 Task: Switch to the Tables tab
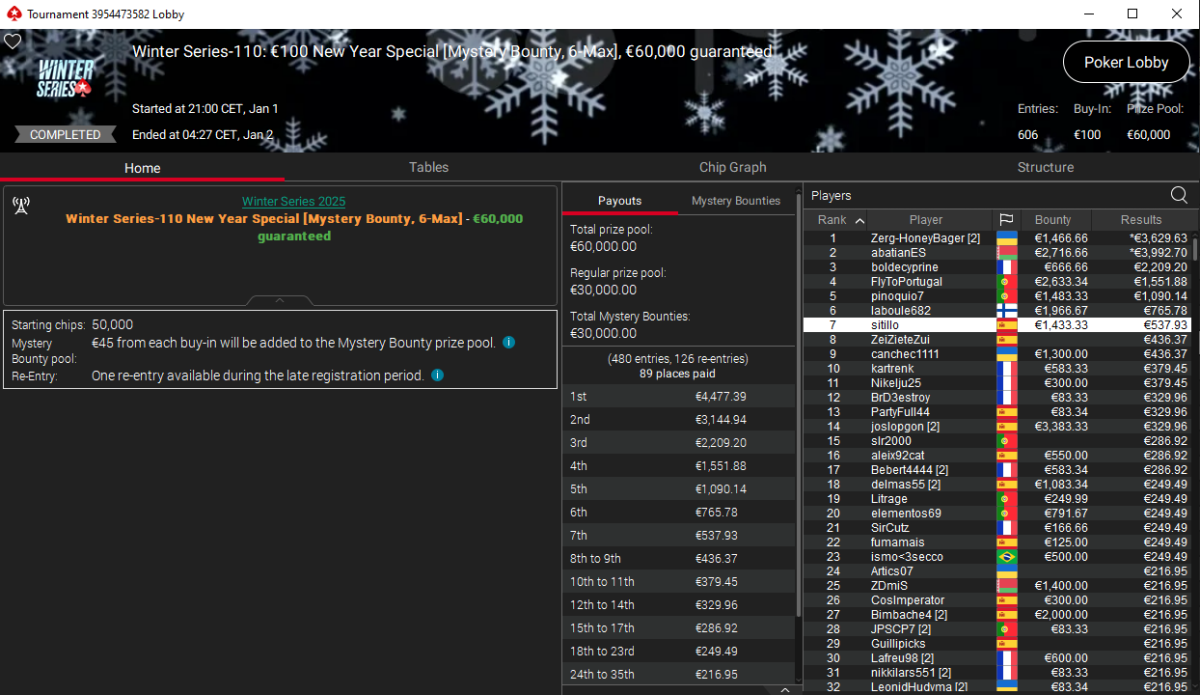[x=428, y=167]
